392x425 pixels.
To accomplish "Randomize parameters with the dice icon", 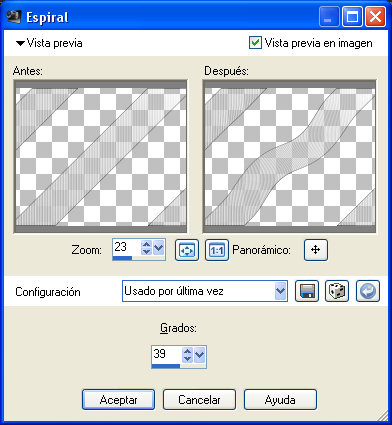I will pos(337,291).
